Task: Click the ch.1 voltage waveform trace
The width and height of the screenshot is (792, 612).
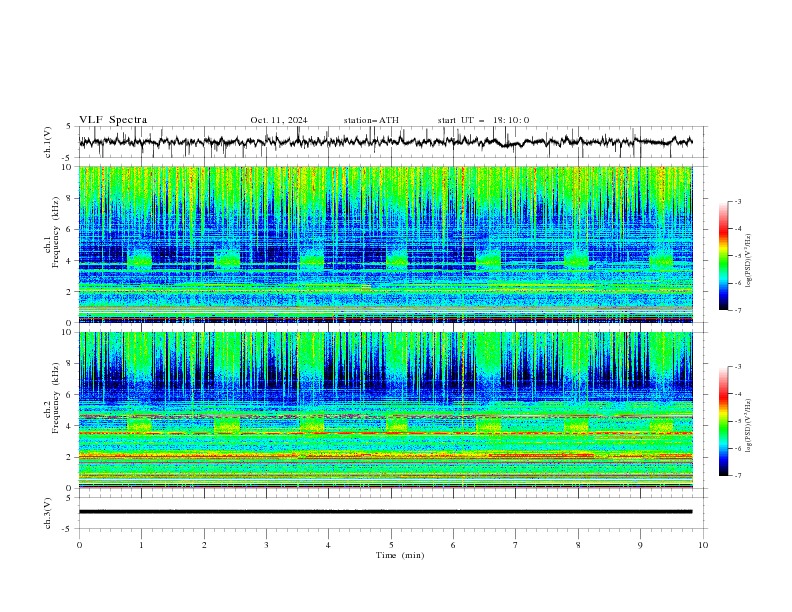Action: click(385, 142)
